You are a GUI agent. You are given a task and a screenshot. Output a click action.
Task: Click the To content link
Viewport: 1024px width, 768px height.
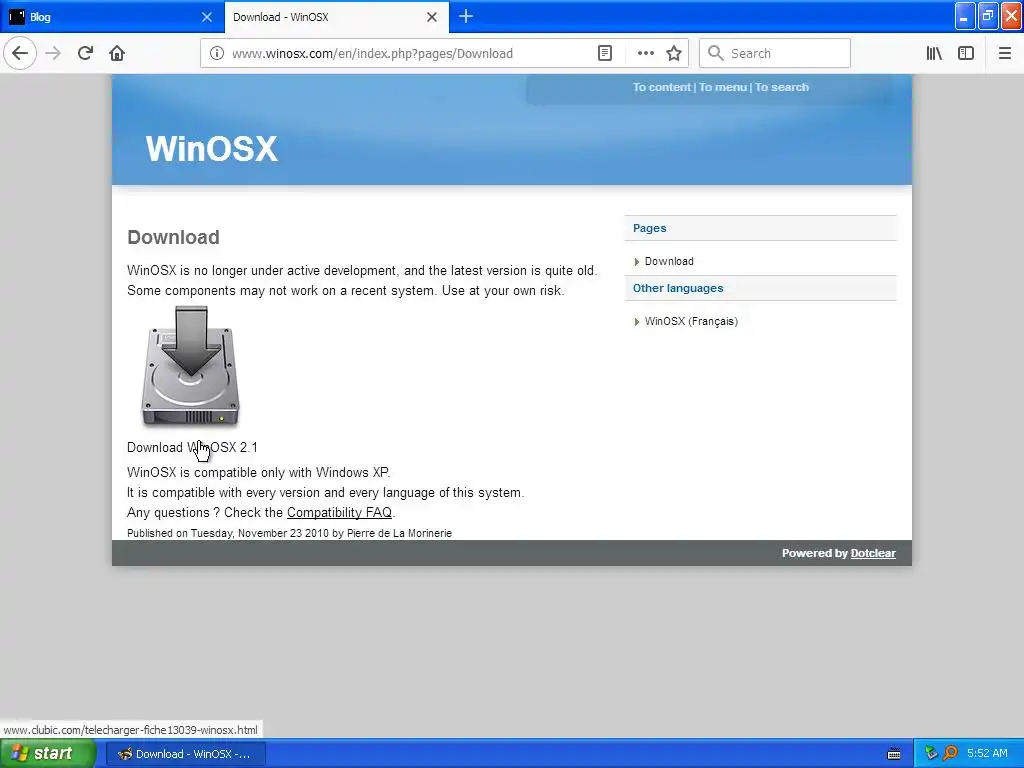click(x=661, y=87)
